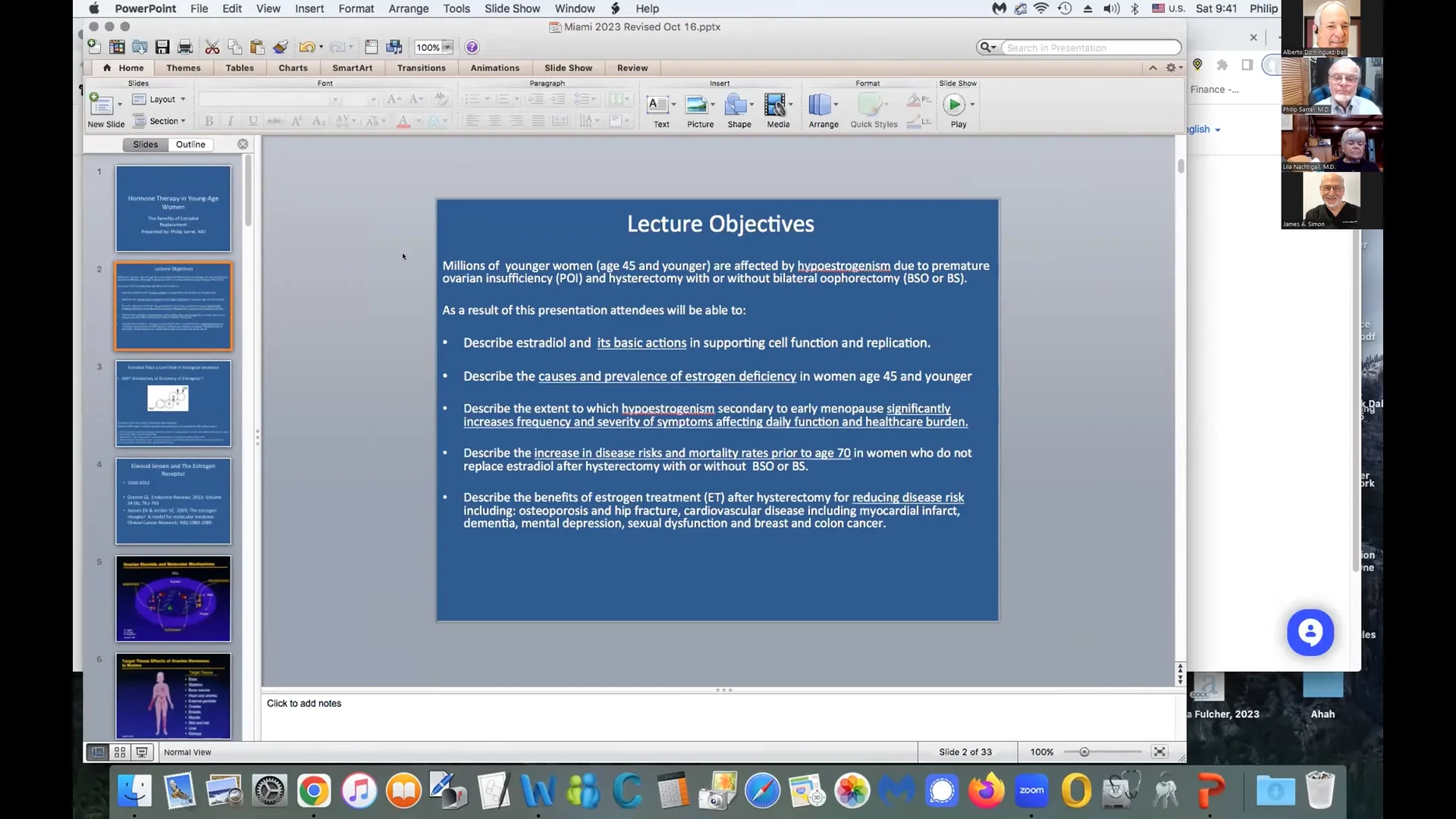
Task: Click the New Slide icon
Action: 101,103
